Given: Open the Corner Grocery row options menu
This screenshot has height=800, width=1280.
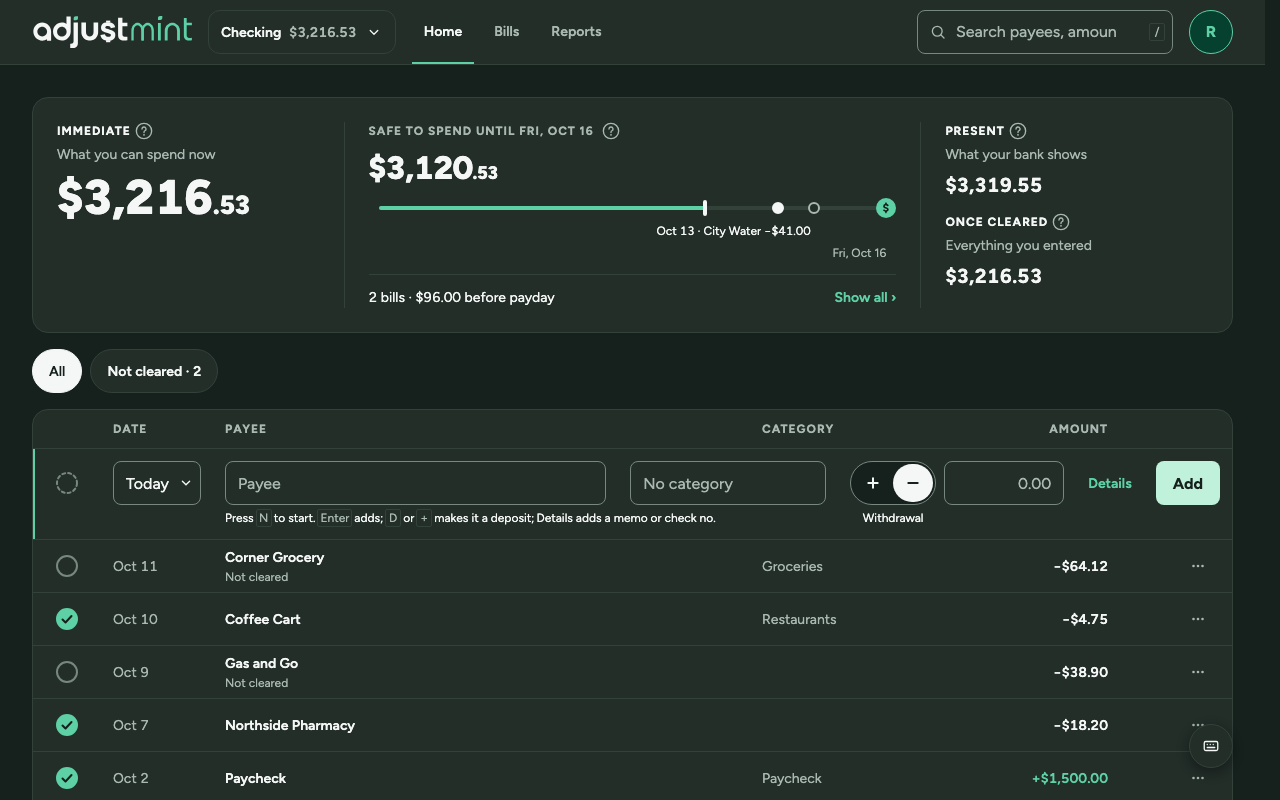Looking at the screenshot, I should pos(1198,566).
